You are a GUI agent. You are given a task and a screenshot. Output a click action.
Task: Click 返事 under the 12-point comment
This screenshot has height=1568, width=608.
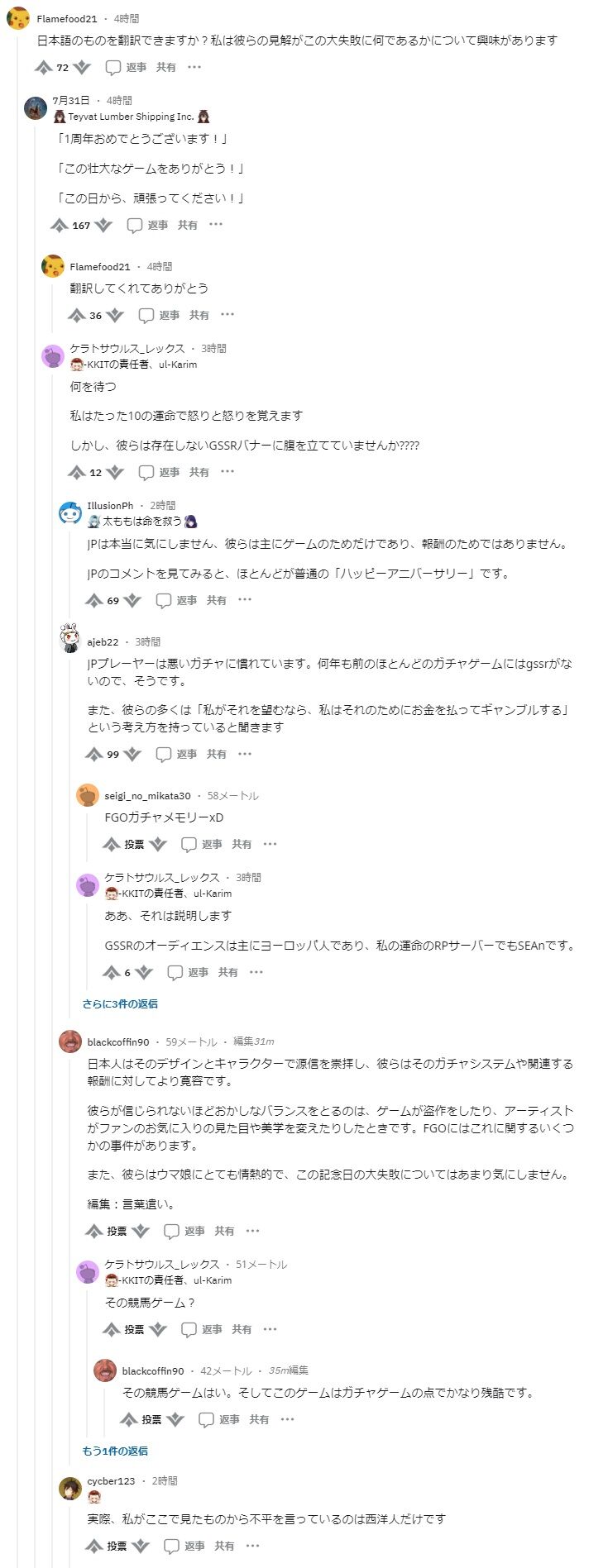point(170,472)
